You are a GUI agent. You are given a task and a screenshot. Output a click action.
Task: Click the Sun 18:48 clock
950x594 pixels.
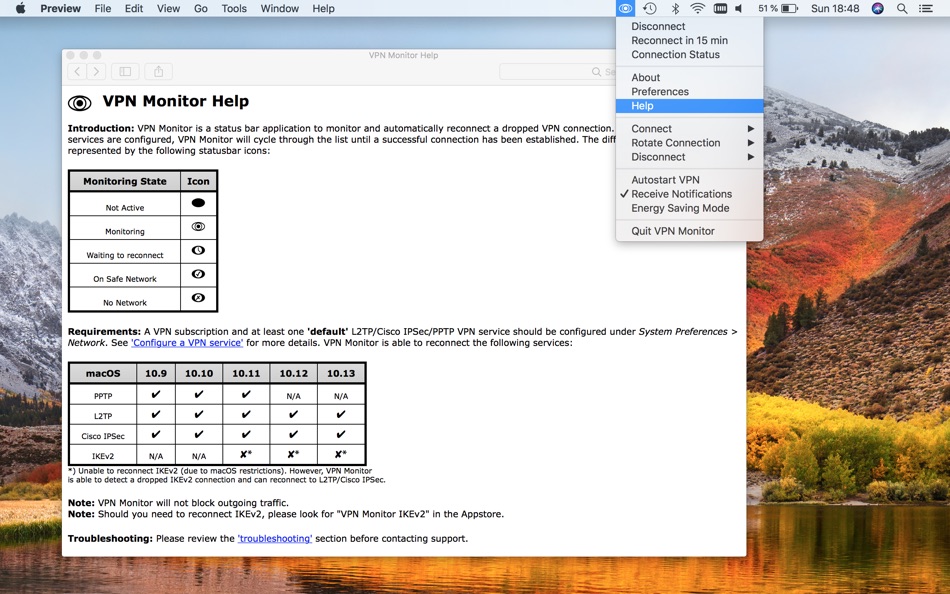(x=835, y=8)
